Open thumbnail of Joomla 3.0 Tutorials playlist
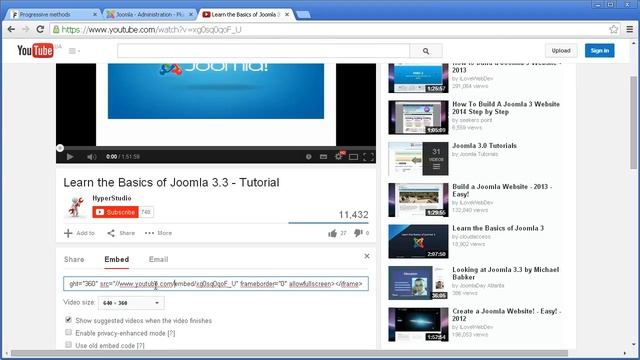This screenshot has width=640, height=360. (418, 159)
